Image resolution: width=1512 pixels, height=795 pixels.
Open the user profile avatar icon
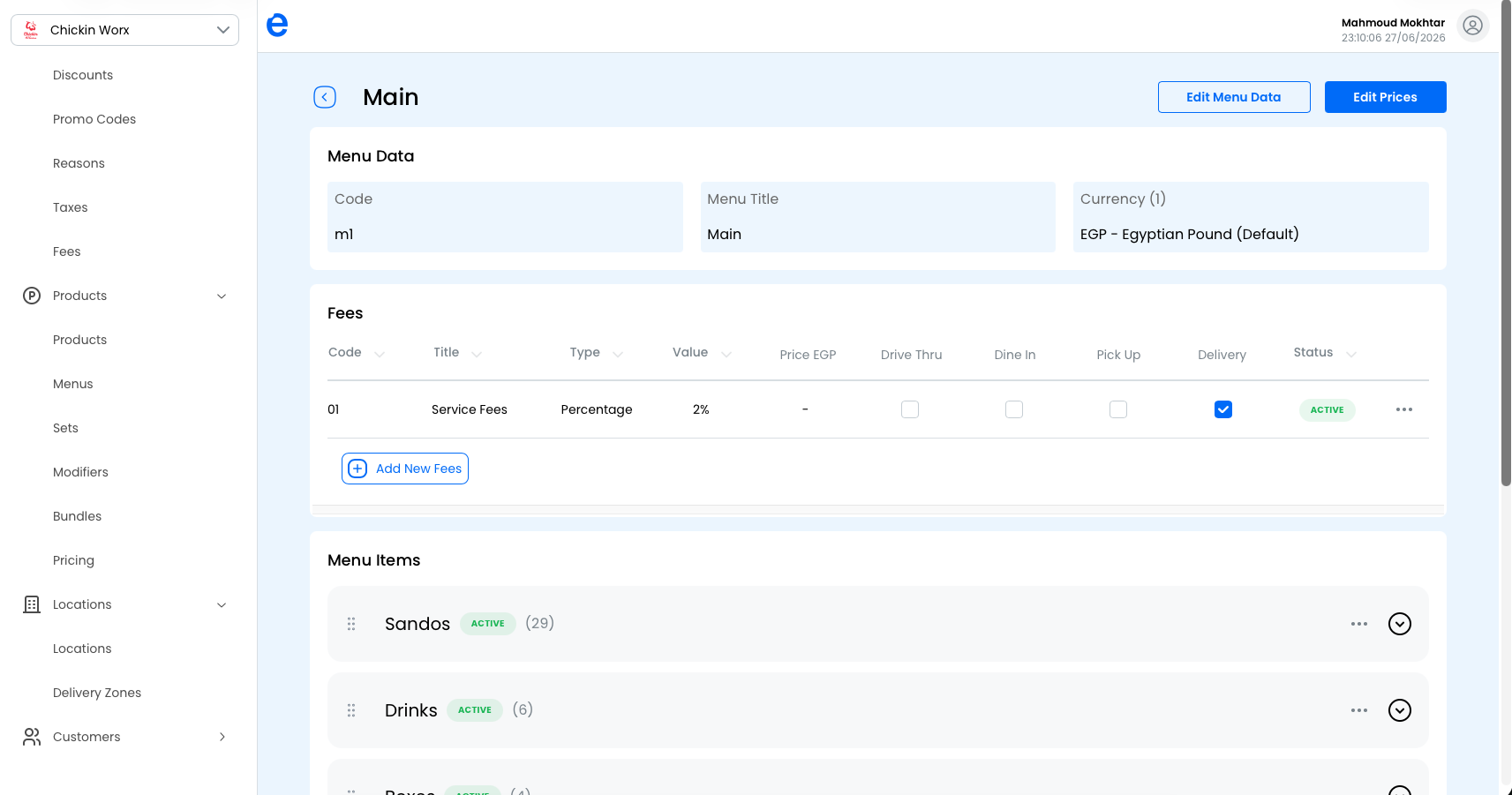(x=1472, y=26)
